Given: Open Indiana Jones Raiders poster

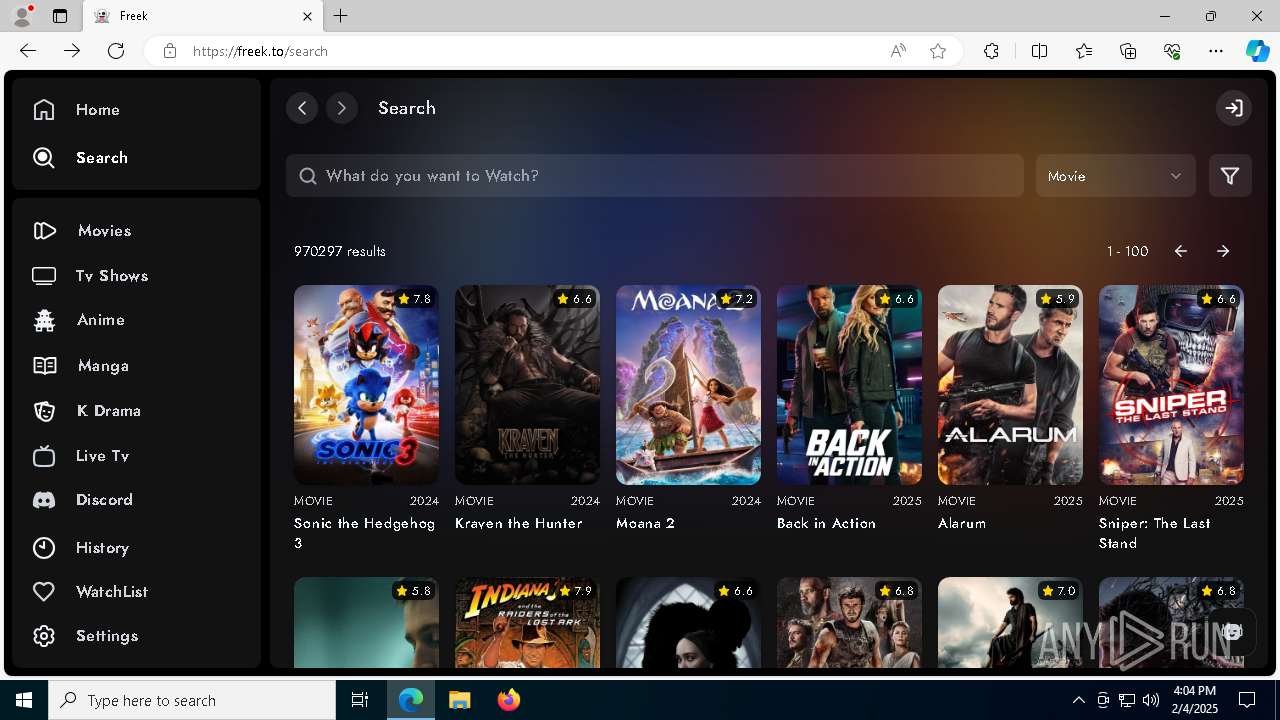Looking at the screenshot, I should coord(527,622).
